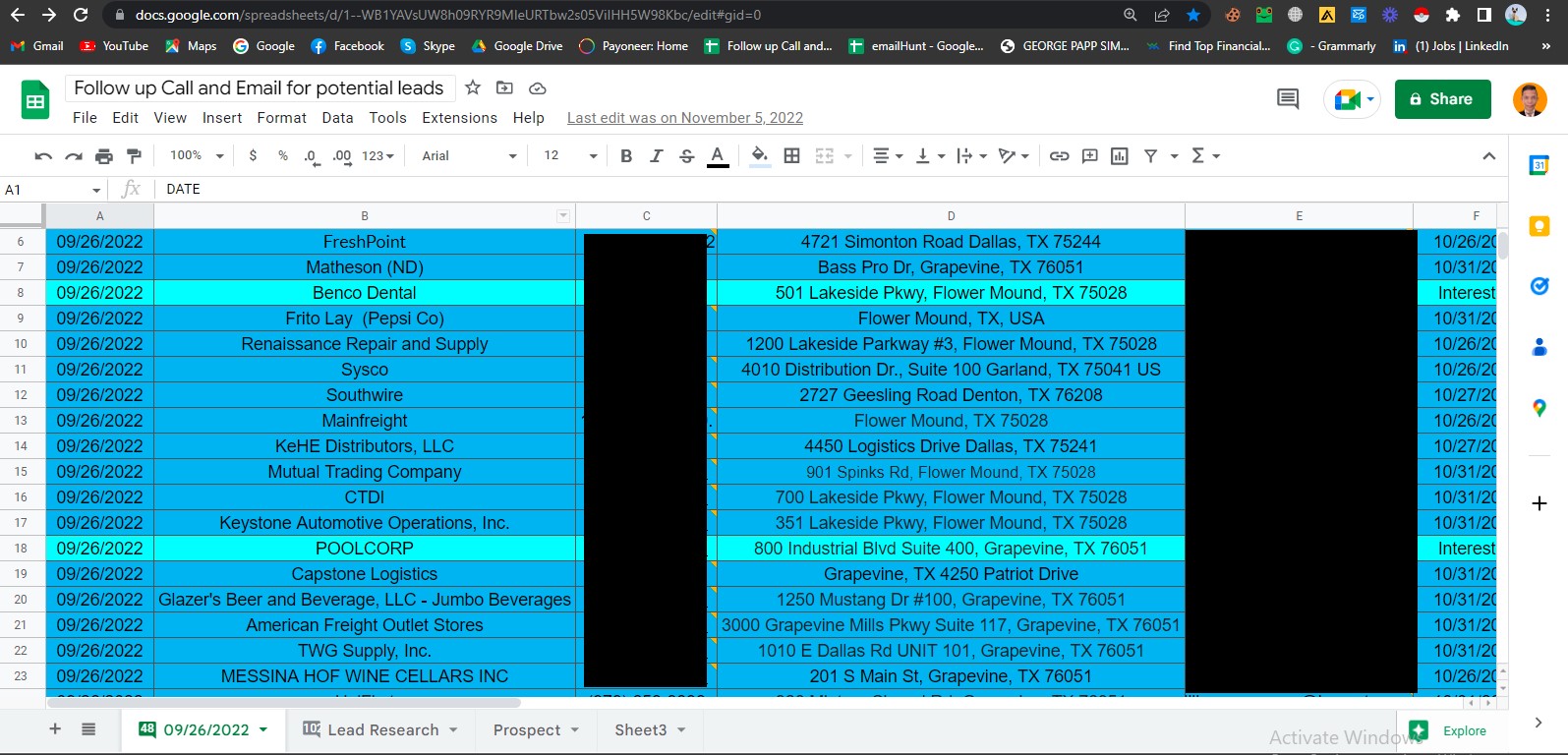This screenshot has height=755, width=1568.
Task: Open functions dropdown
Action: 1205,156
